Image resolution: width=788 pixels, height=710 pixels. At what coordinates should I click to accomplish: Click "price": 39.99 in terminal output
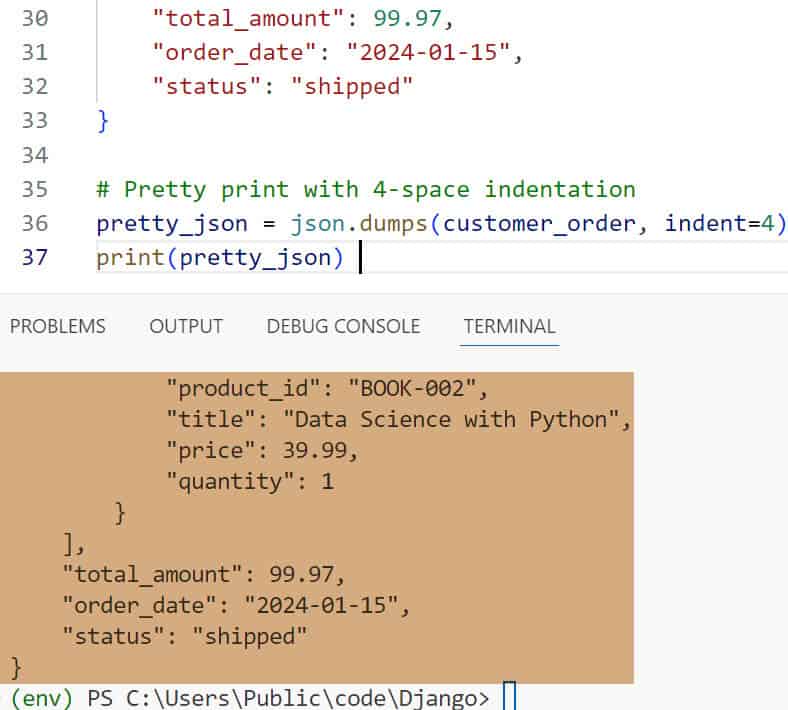click(x=262, y=451)
